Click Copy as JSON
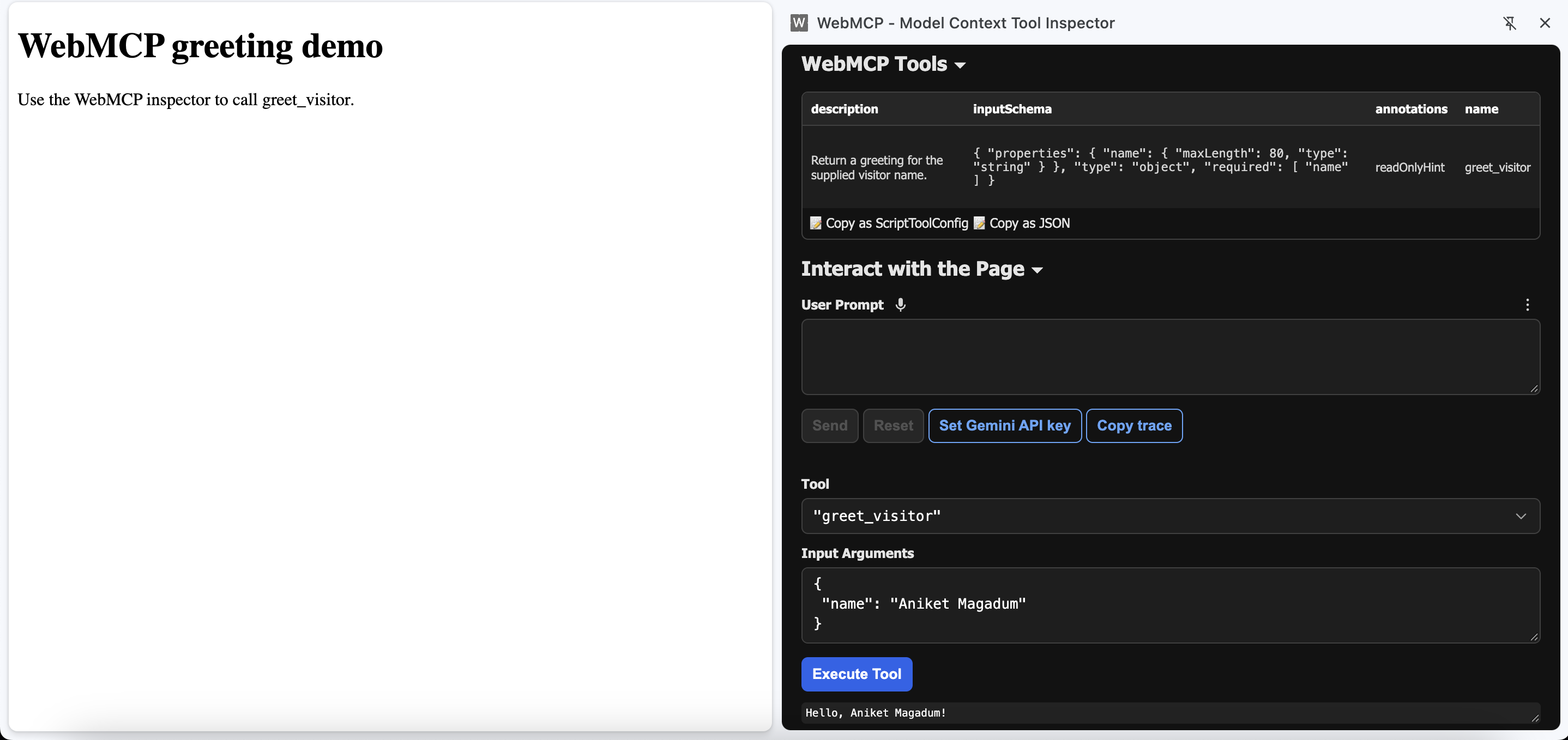 pyautogui.click(x=1021, y=223)
